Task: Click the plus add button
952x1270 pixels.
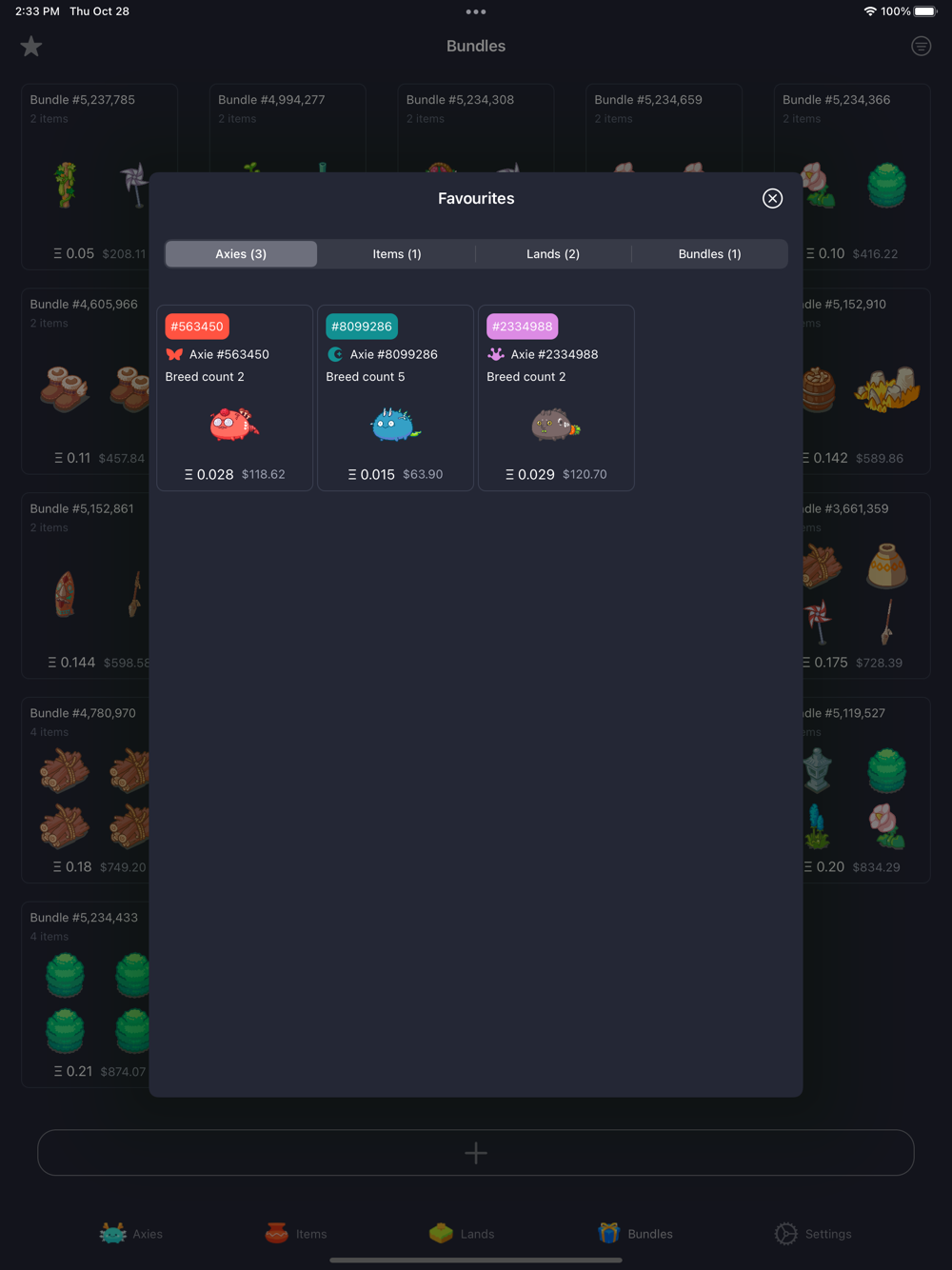Action: point(476,1153)
